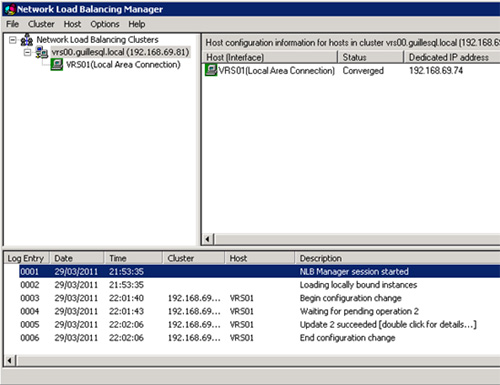Click dedicated IP 192.168.69.74 cell
This screenshot has height=385, width=500.
coord(436,71)
